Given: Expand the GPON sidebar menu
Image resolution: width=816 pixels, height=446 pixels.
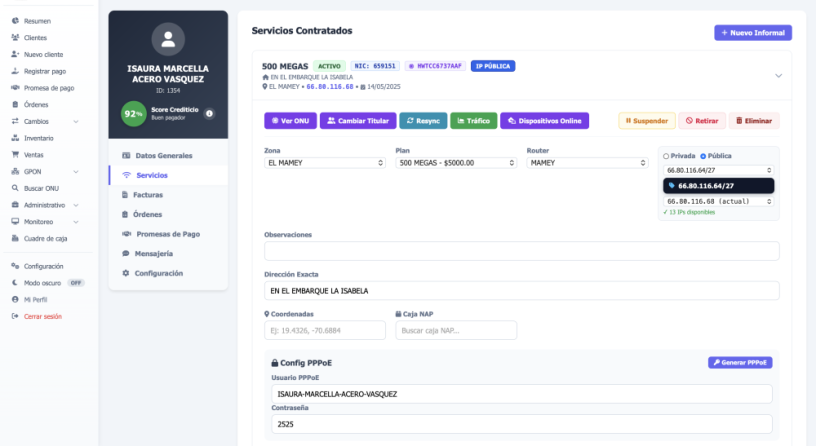Looking at the screenshot, I should pyautogui.click(x=76, y=171).
